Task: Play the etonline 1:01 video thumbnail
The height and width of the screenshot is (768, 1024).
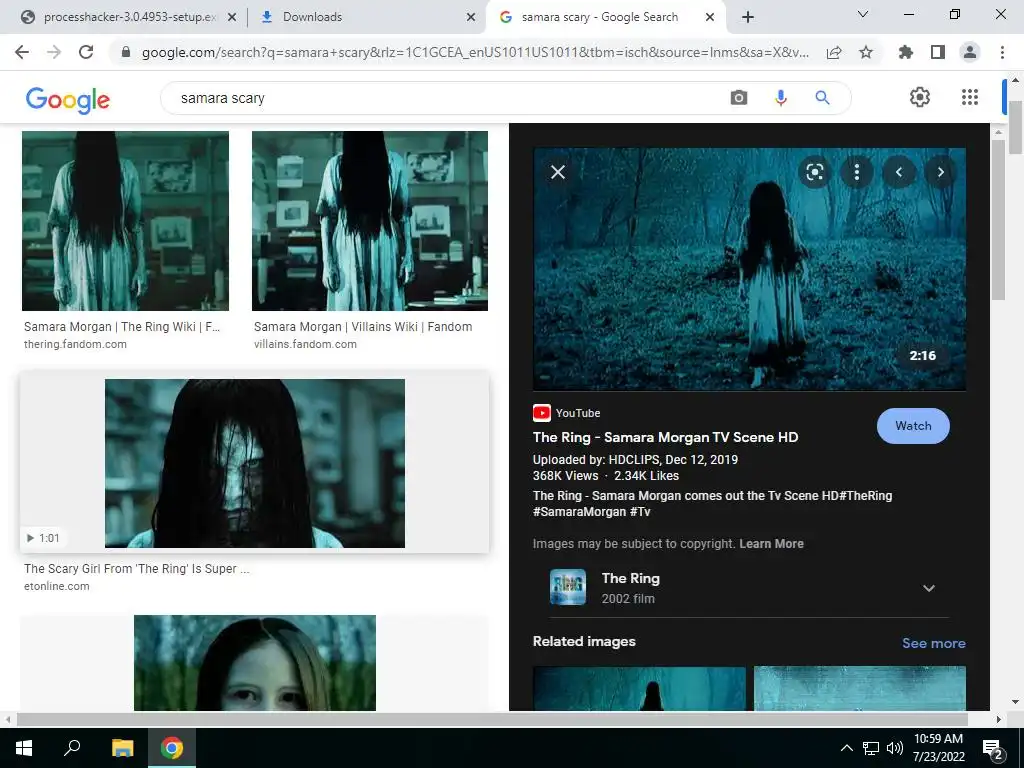Action: (255, 463)
